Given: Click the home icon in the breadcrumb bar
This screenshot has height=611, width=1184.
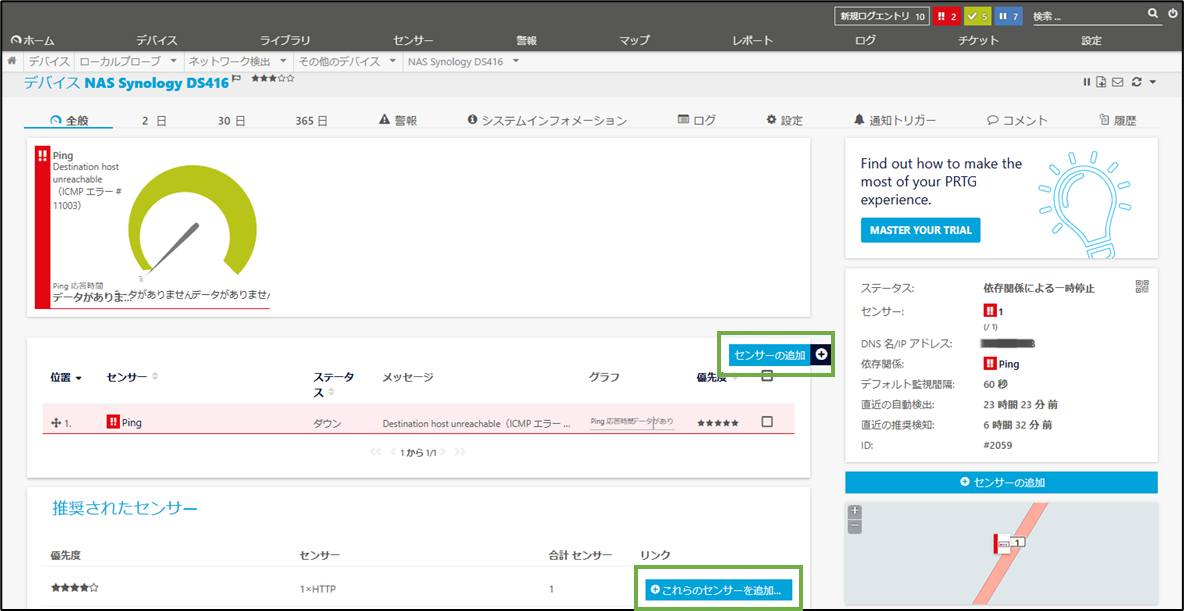Looking at the screenshot, I should click(13, 60).
